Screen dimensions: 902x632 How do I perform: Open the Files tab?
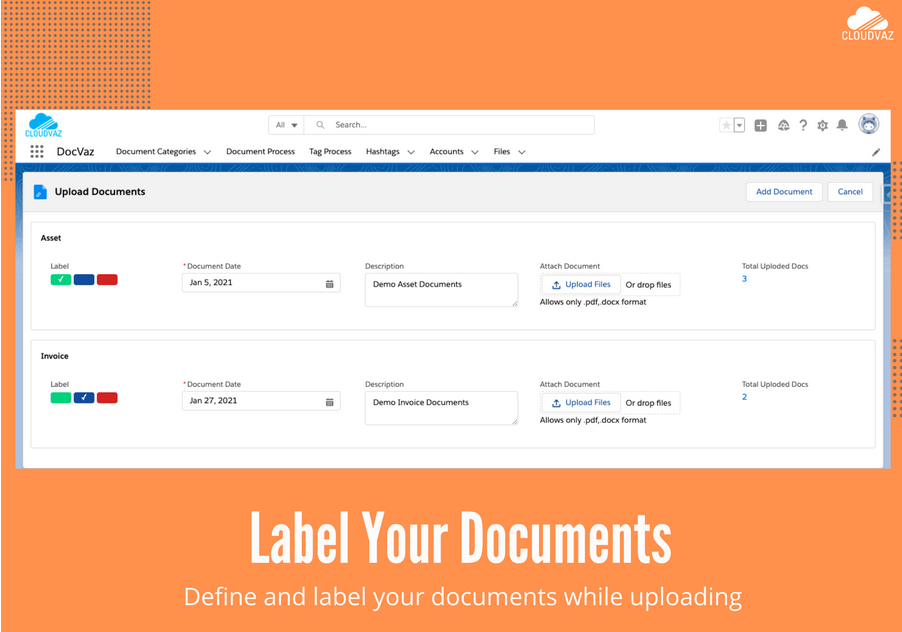[x=502, y=152]
